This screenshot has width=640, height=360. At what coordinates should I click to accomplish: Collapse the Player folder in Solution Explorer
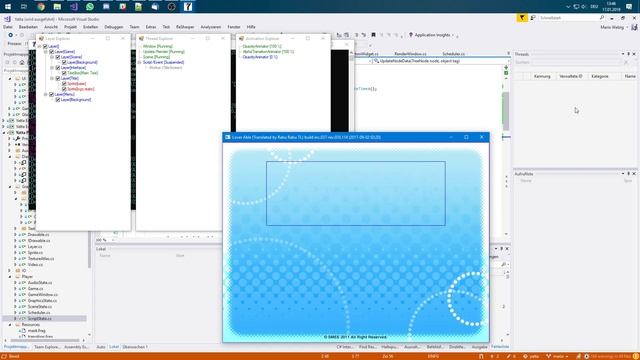click(x=10, y=277)
